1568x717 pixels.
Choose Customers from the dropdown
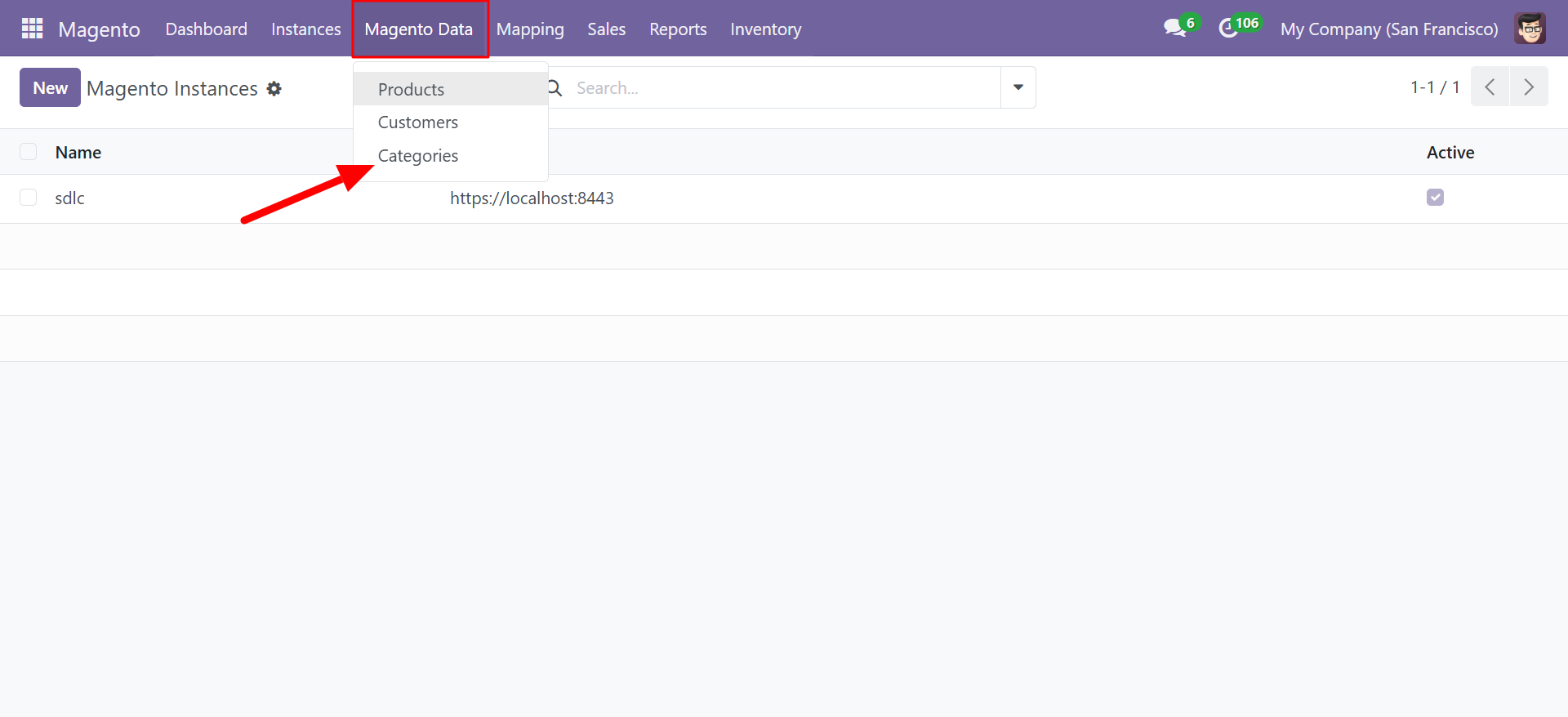450,122
